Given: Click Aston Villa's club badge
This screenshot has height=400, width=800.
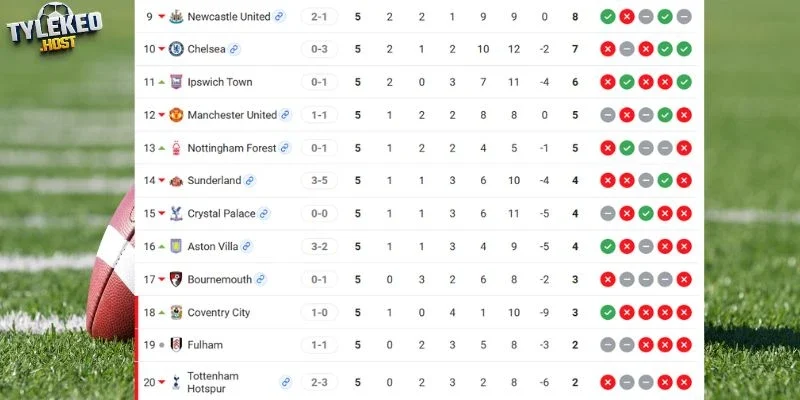Looking at the screenshot, I should pyautogui.click(x=176, y=246).
